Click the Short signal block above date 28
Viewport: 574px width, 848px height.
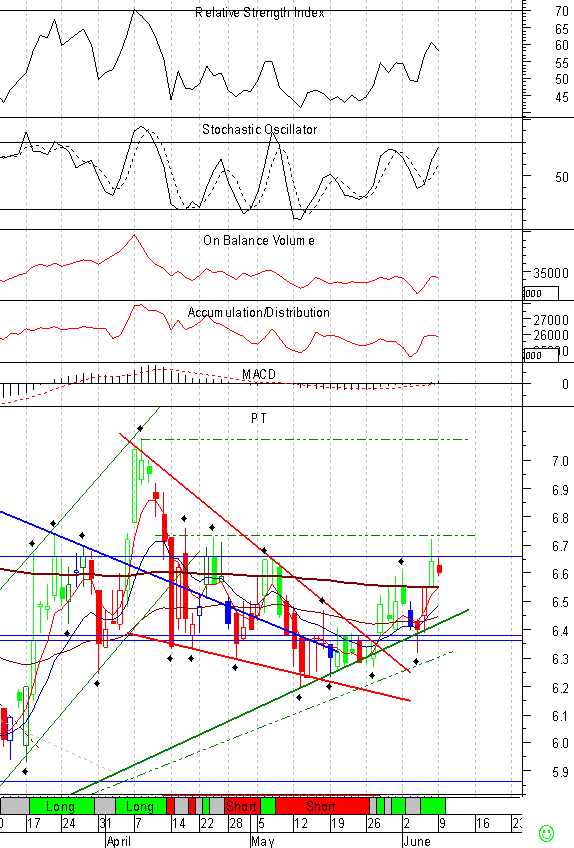[242, 806]
